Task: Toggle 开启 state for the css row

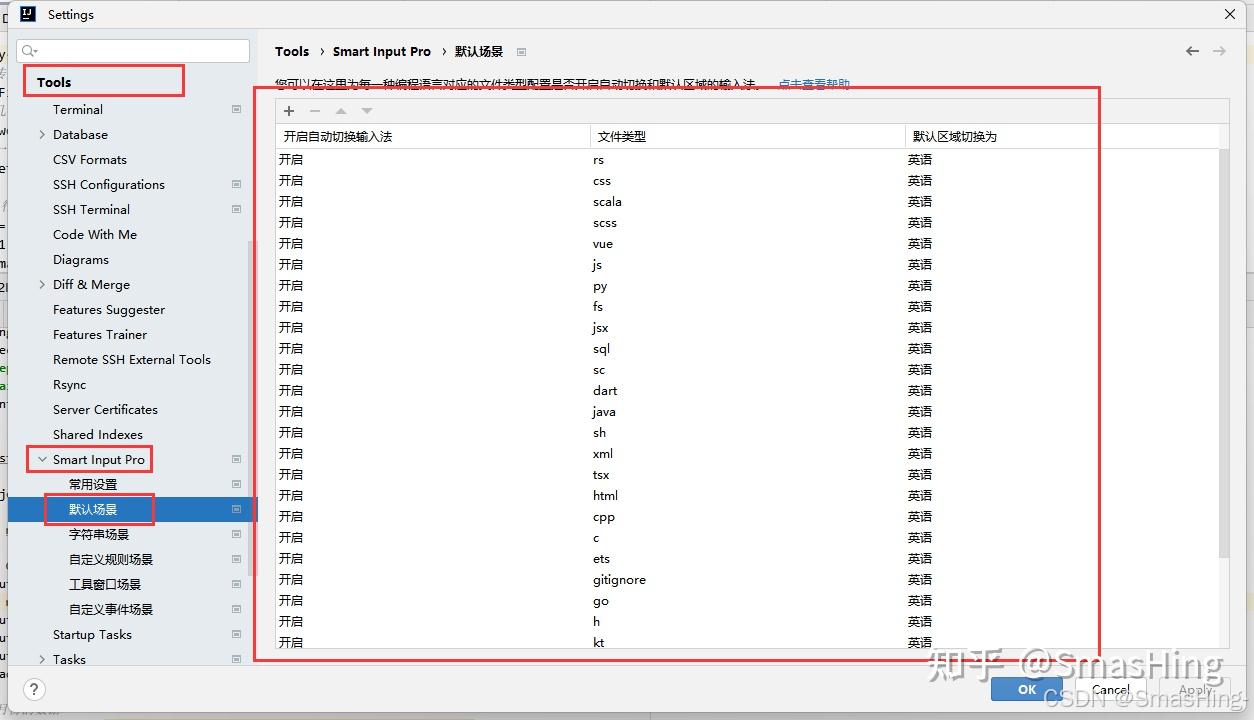Action: point(291,180)
